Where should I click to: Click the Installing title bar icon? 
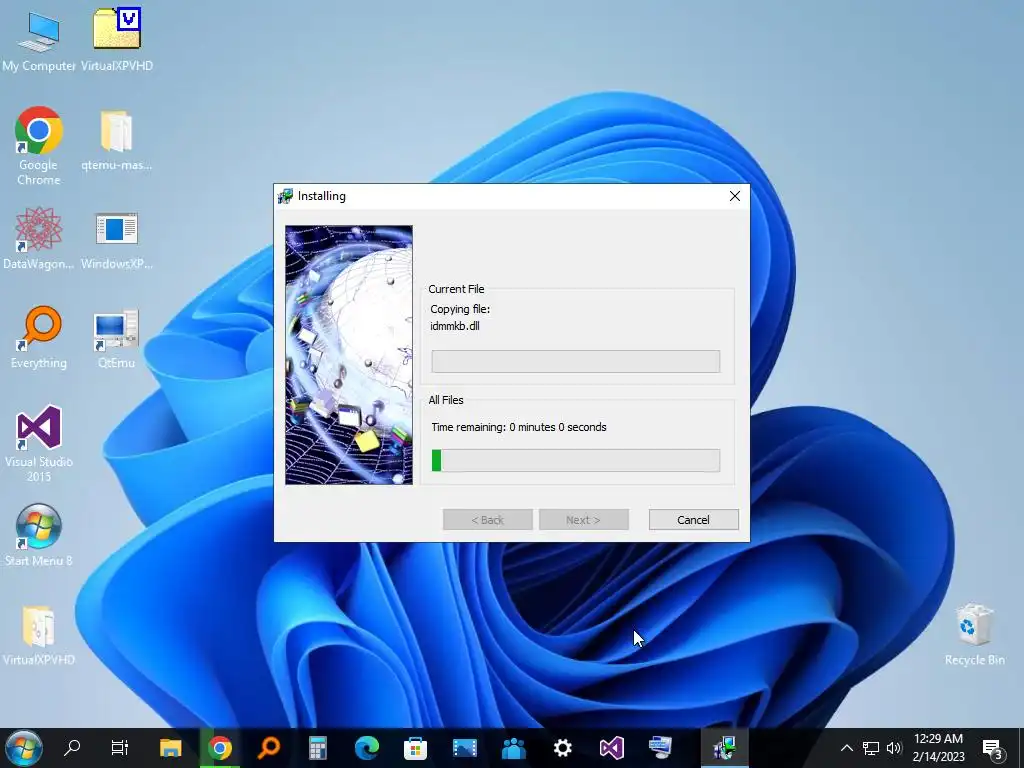click(285, 196)
